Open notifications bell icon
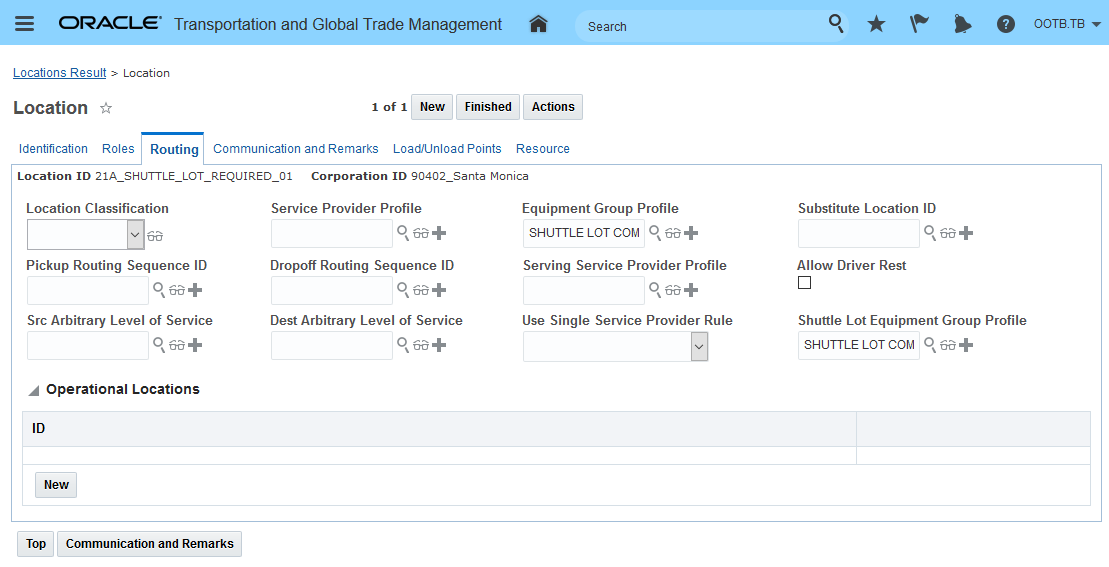1109x567 pixels. coord(962,24)
